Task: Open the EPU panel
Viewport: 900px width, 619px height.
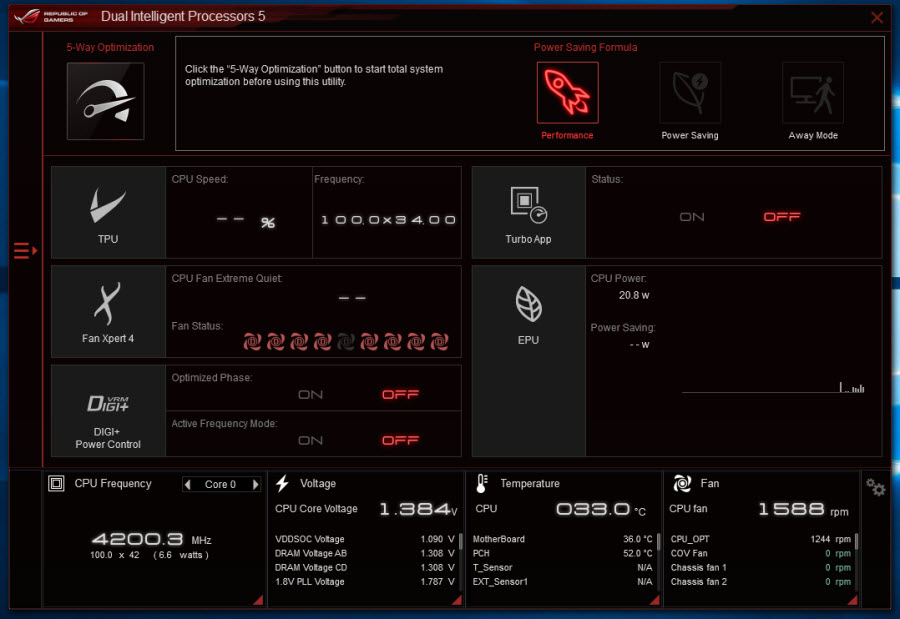Action: (528, 361)
